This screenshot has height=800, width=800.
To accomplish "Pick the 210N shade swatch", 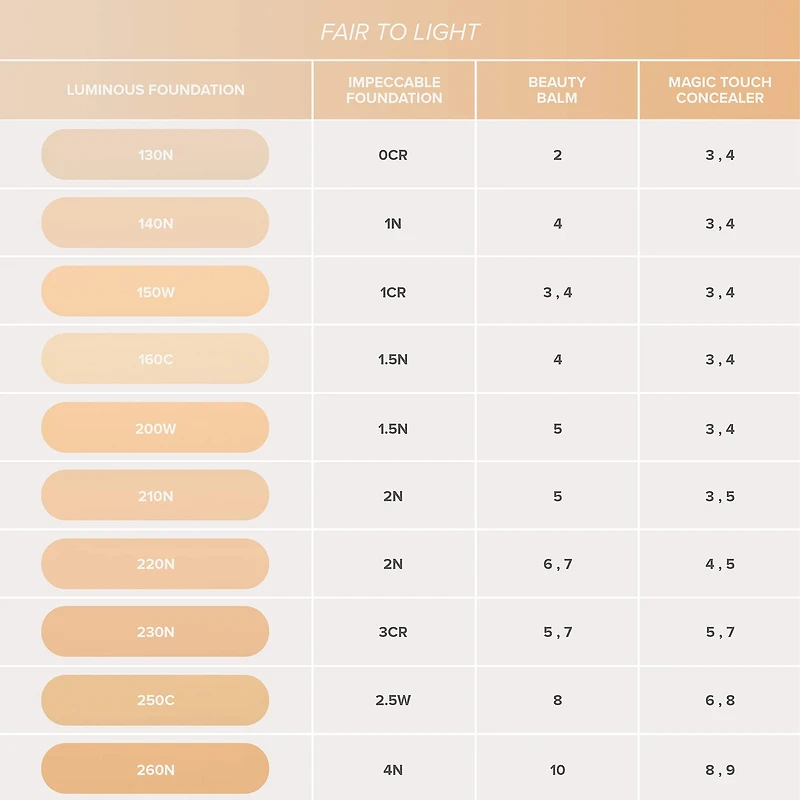I will (x=155, y=495).
